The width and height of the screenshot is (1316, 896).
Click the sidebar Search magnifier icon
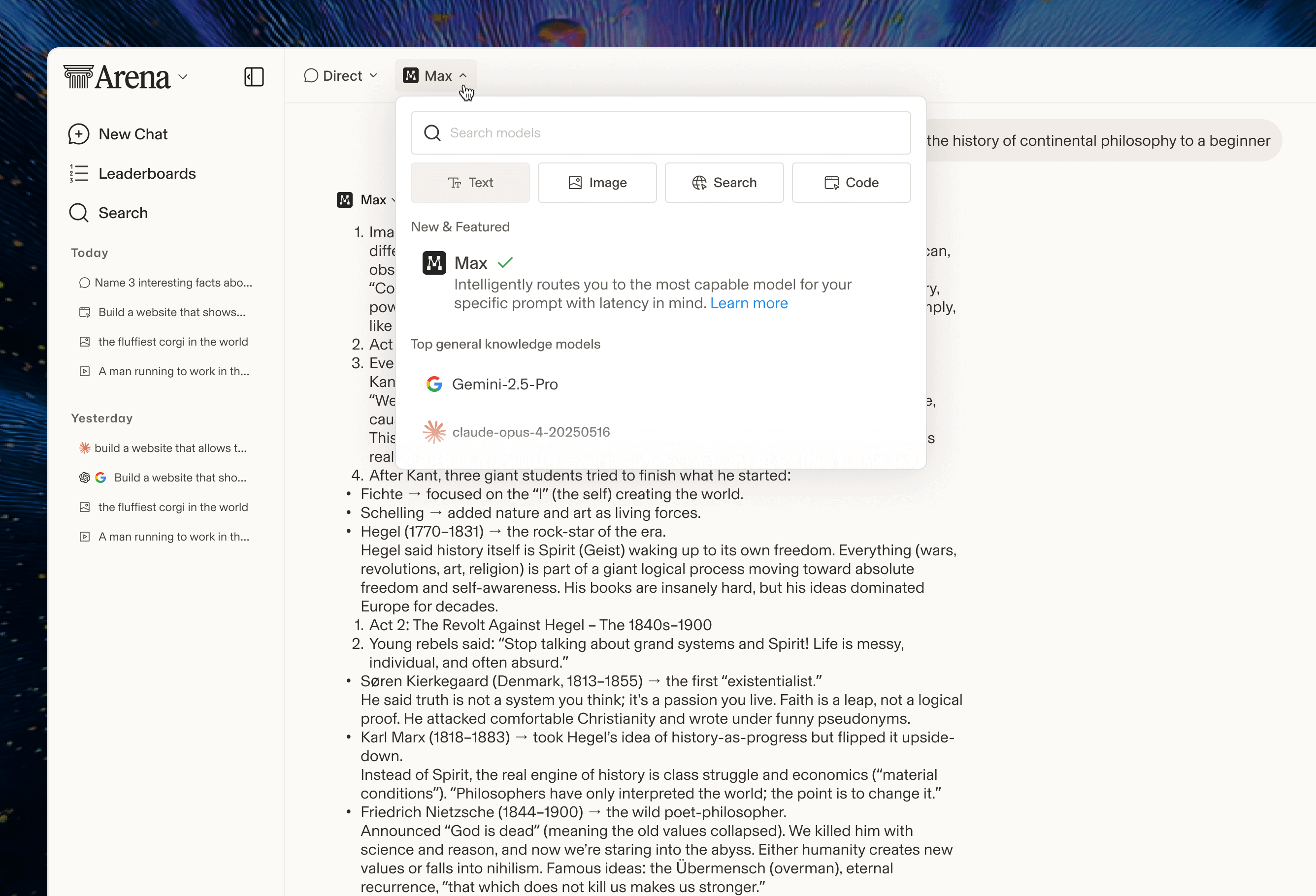79,213
